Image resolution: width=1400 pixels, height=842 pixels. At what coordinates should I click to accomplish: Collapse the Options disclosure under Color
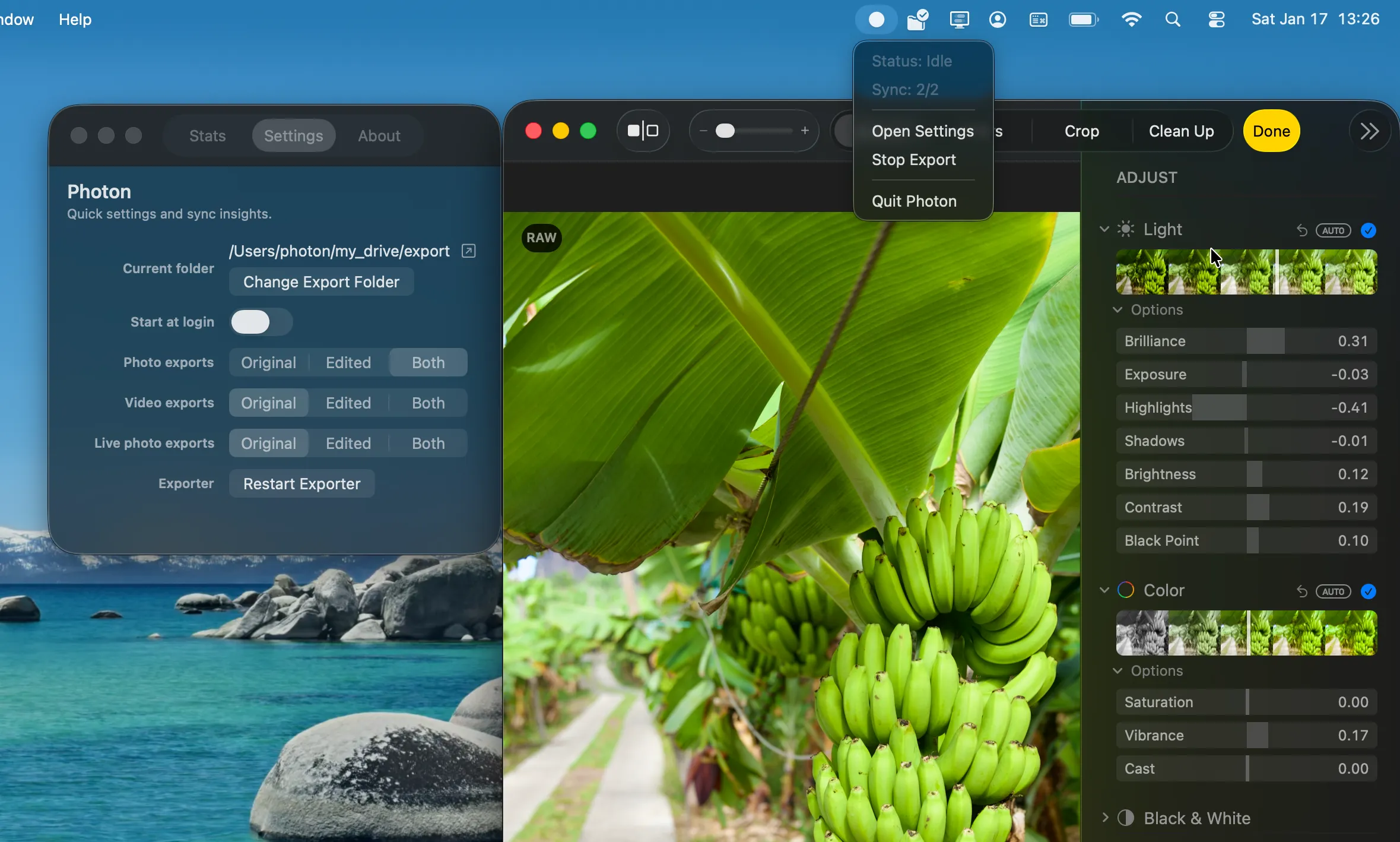[1118, 670]
